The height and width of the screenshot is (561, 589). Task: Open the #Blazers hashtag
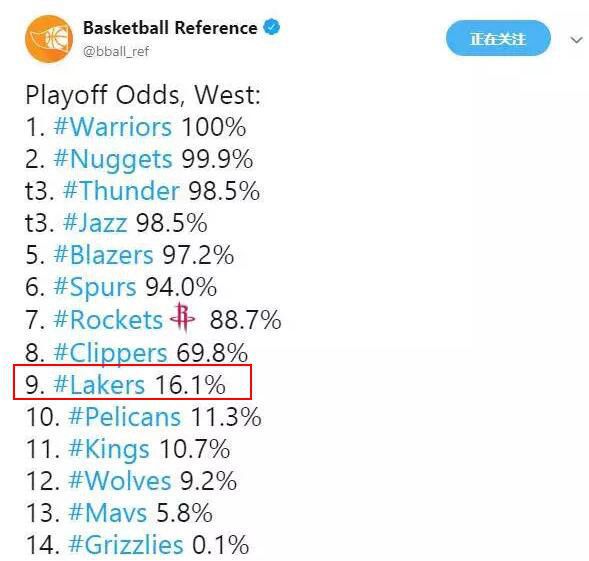point(103,255)
